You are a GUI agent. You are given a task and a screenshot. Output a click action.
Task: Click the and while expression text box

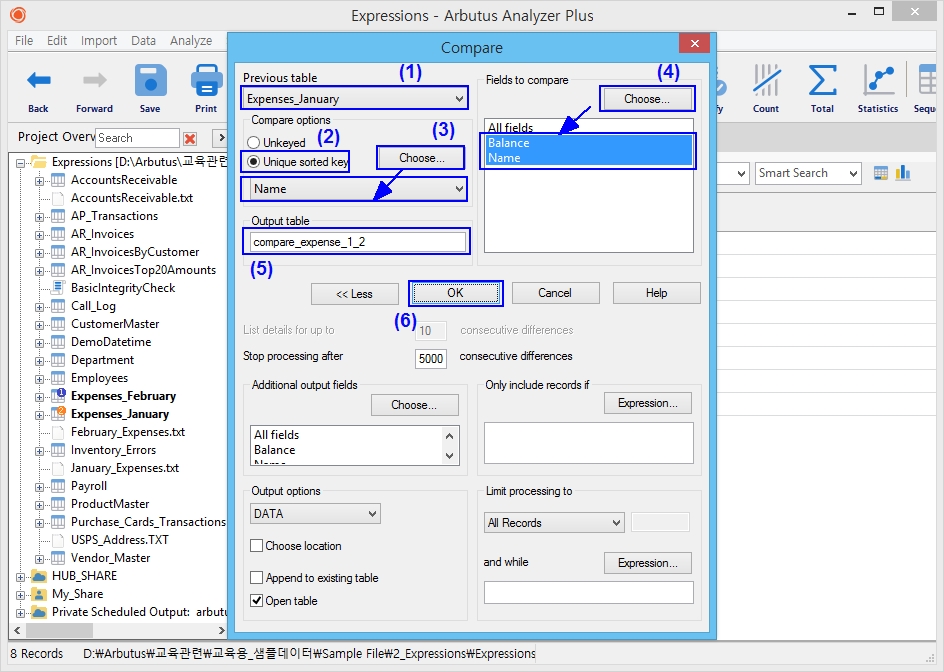pos(588,593)
